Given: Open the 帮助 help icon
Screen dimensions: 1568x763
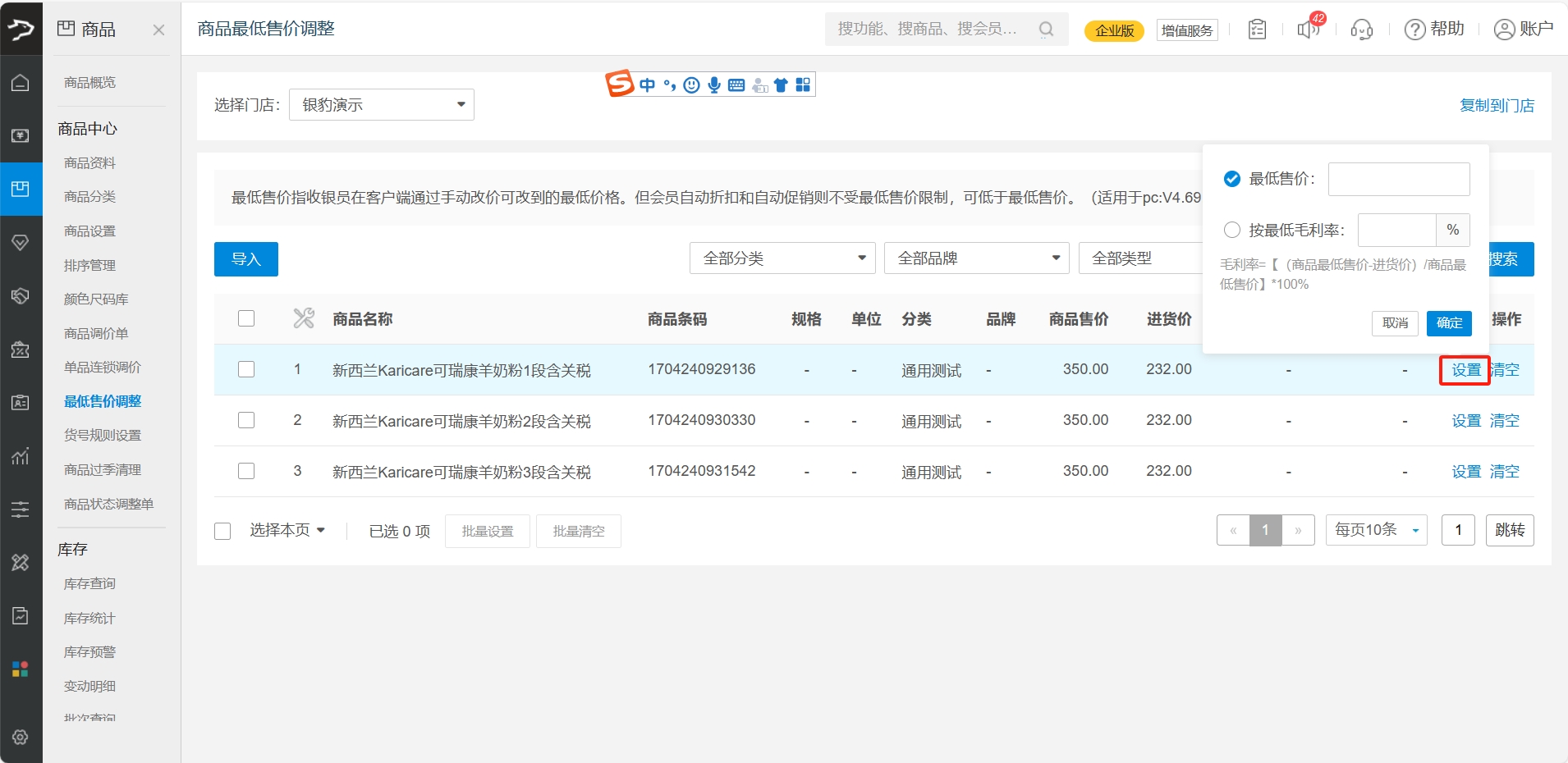Looking at the screenshot, I should (x=1434, y=30).
